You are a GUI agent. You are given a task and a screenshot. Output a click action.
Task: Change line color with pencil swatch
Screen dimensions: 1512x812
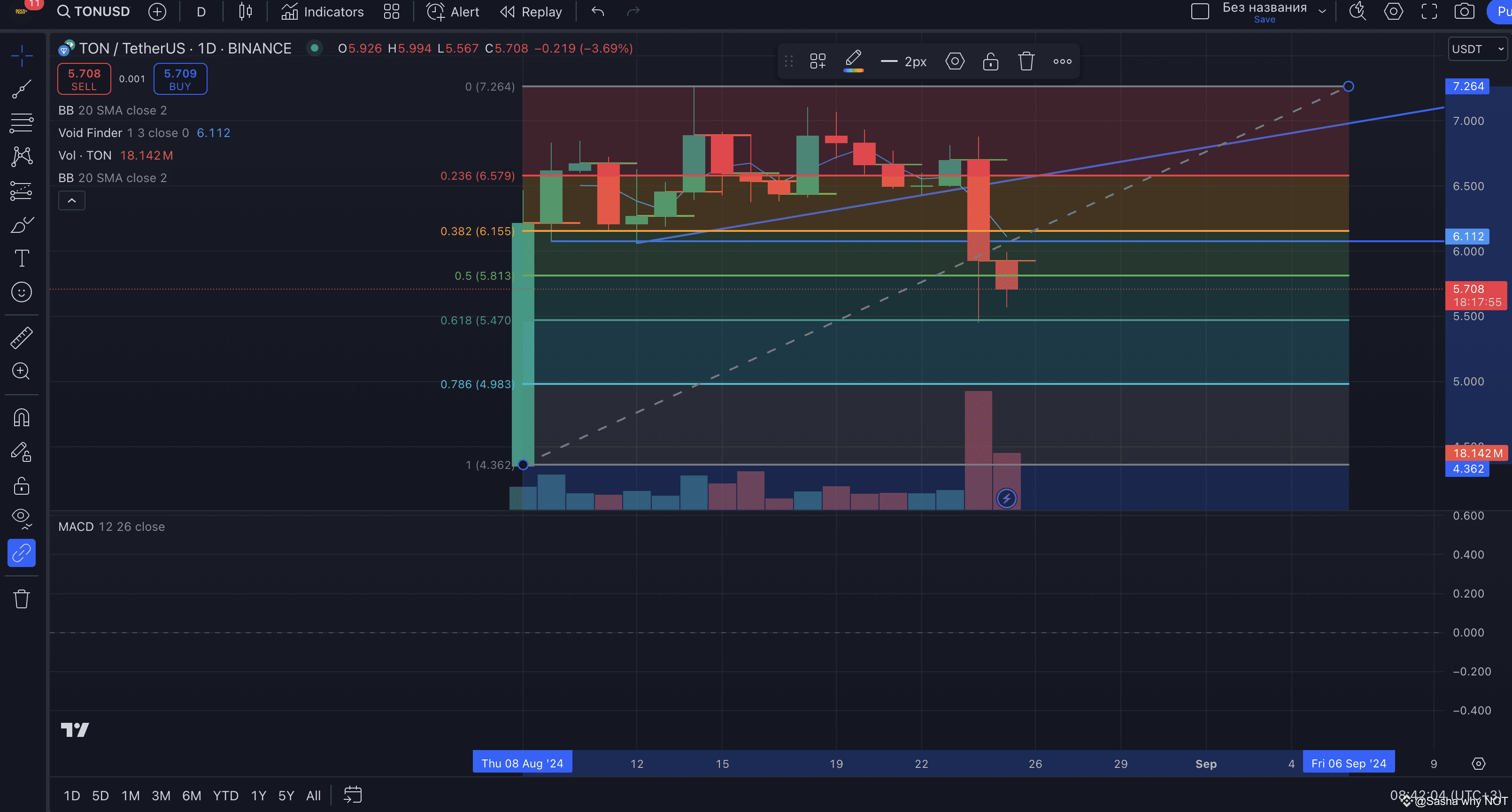[853, 61]
